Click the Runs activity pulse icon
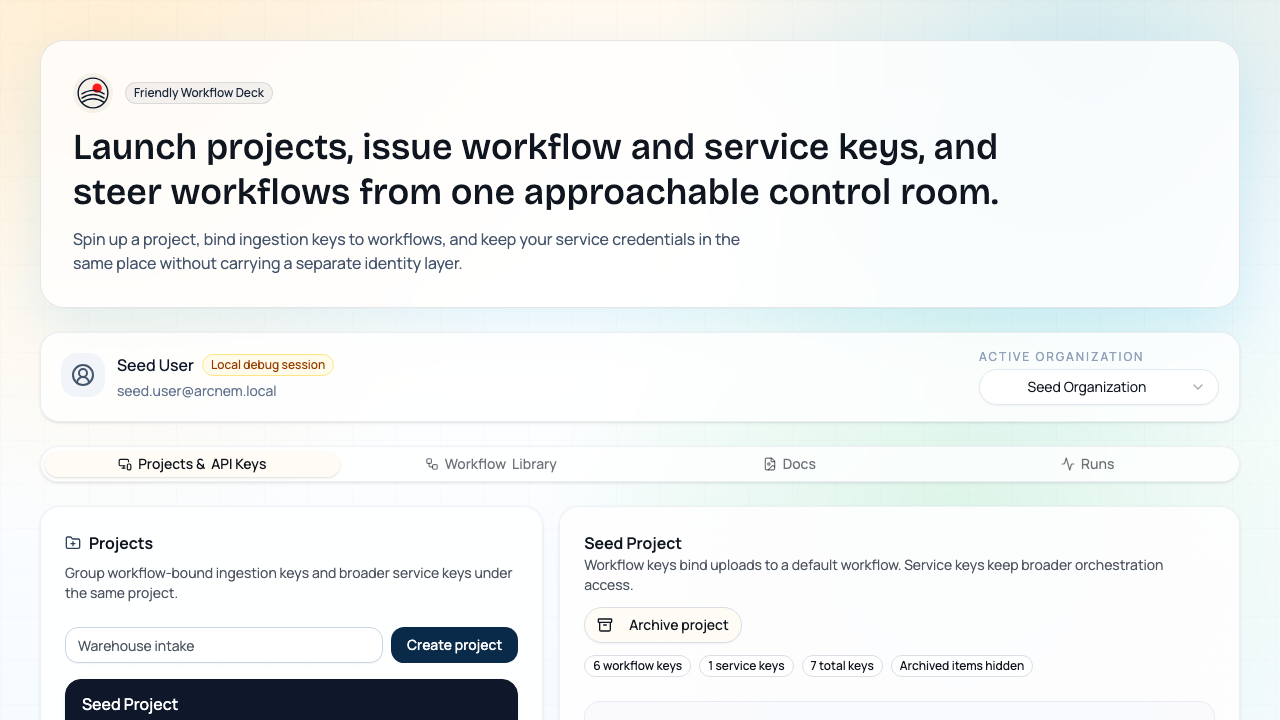1280x720 pixels. click(x=1067, y=464)
